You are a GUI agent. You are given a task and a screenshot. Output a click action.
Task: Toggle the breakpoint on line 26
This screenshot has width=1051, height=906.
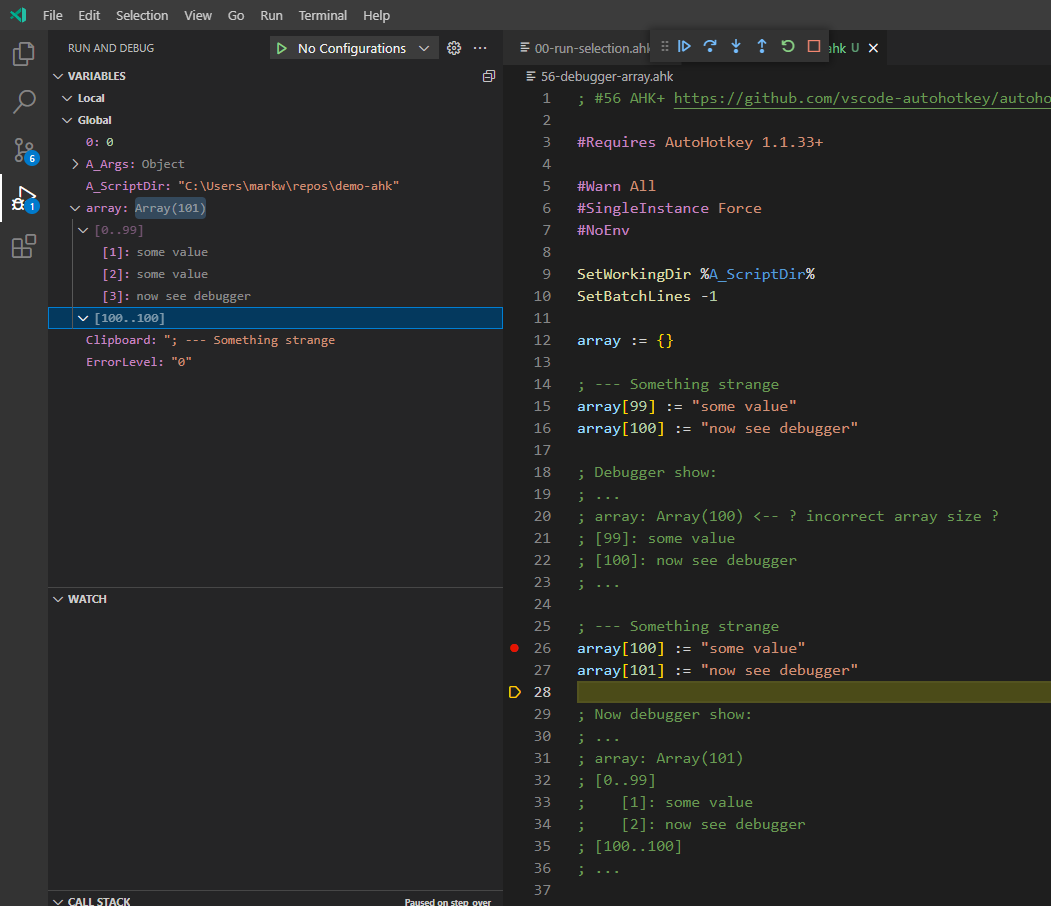(515, 648)
